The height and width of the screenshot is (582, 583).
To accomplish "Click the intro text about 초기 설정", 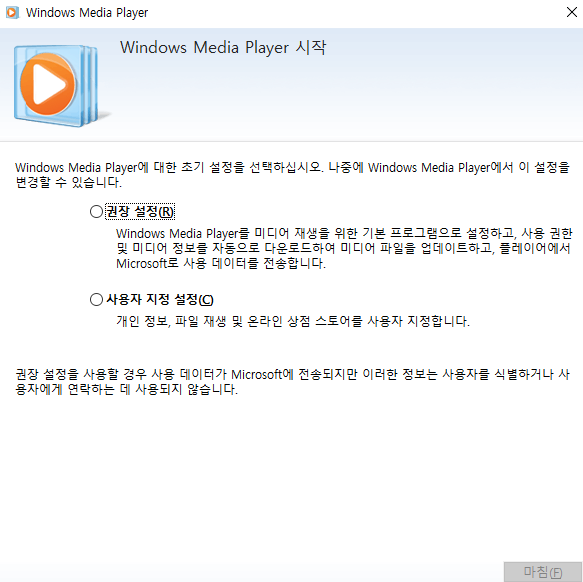I will (292, 175).
